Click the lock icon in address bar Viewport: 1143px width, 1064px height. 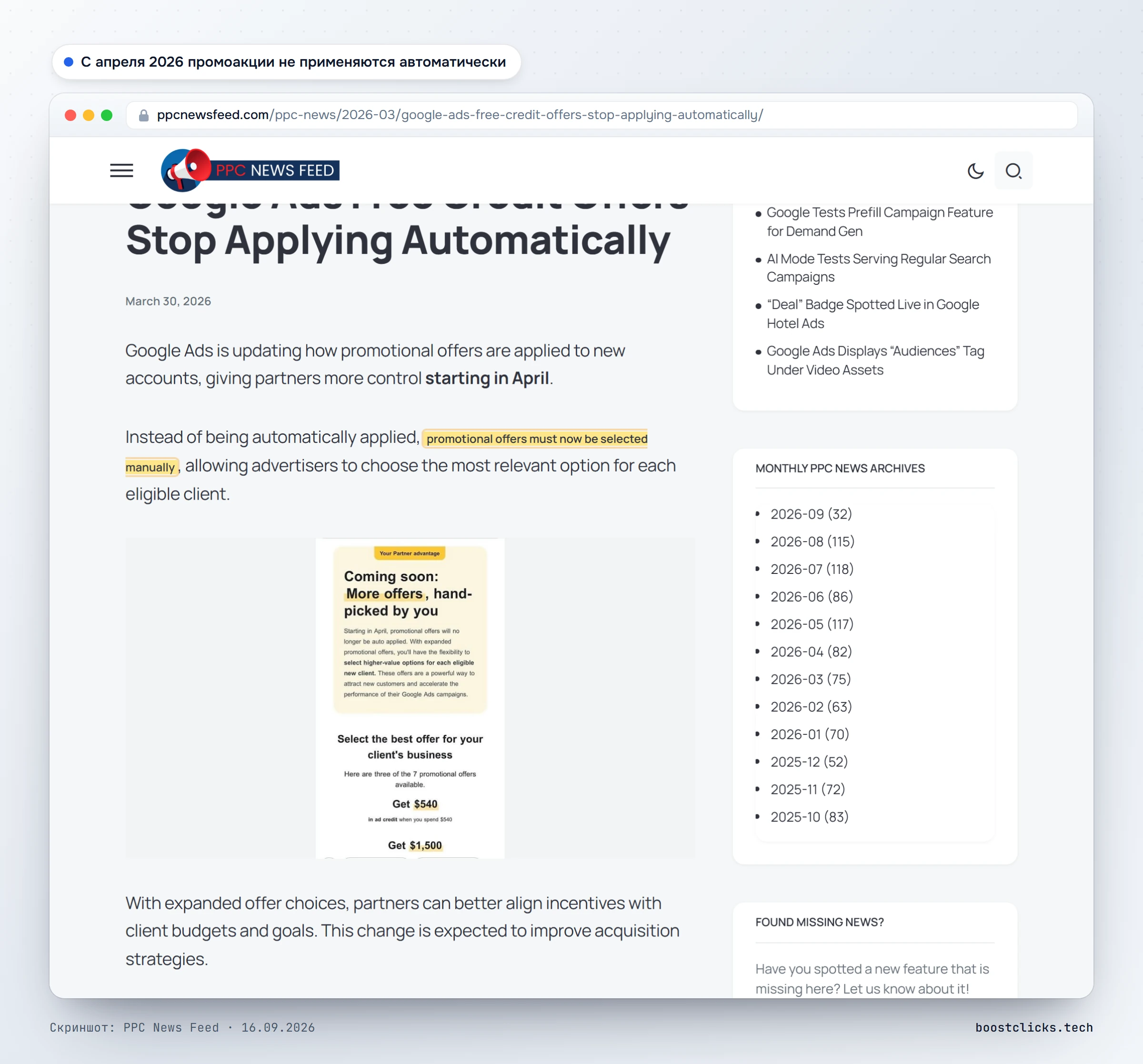click(x=144, y=115)
